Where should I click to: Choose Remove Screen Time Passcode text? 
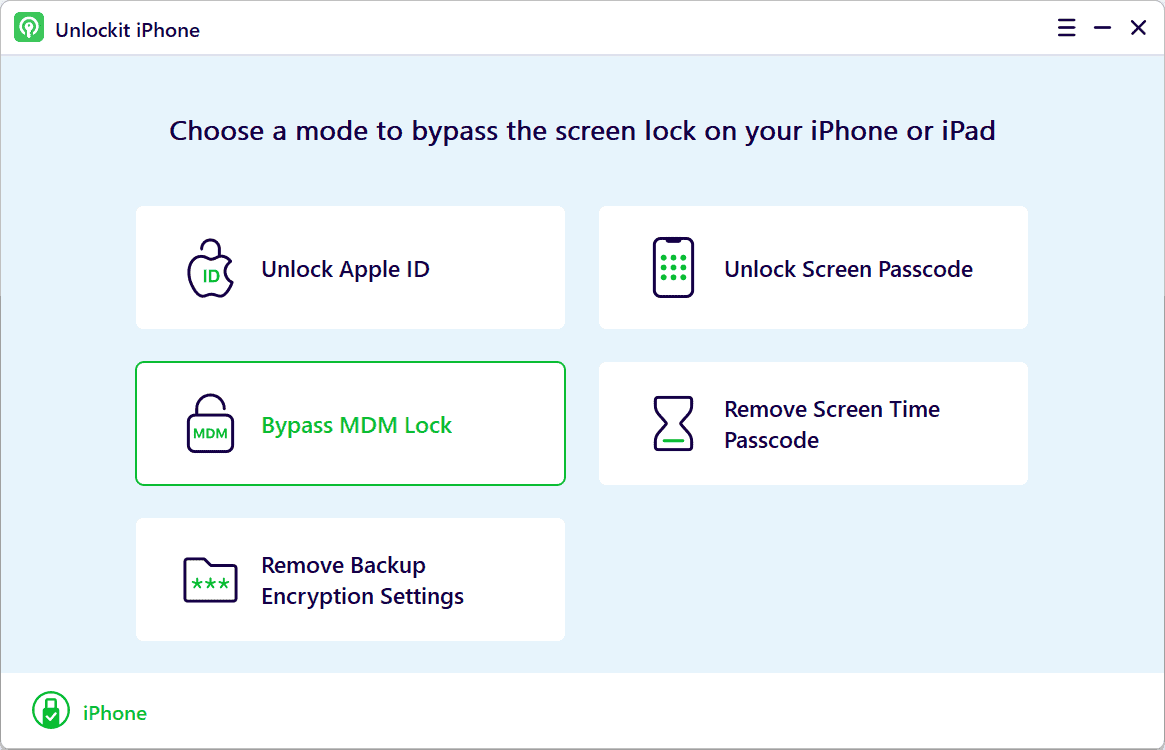pyautogui.click(x=832, y=424)
